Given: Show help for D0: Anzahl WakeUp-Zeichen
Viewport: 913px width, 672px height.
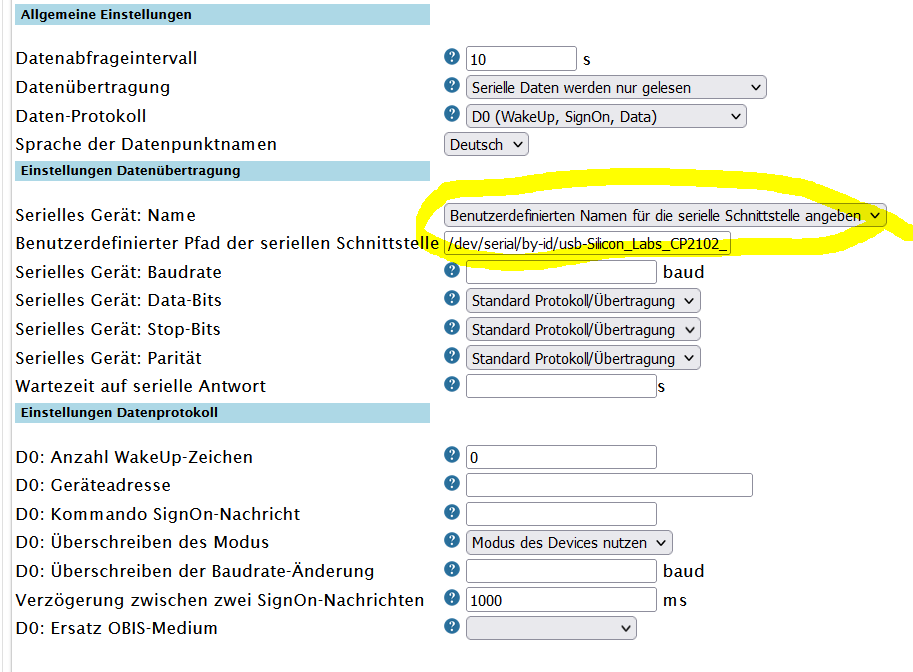Looking at the screenshot, I should (451, 455).
